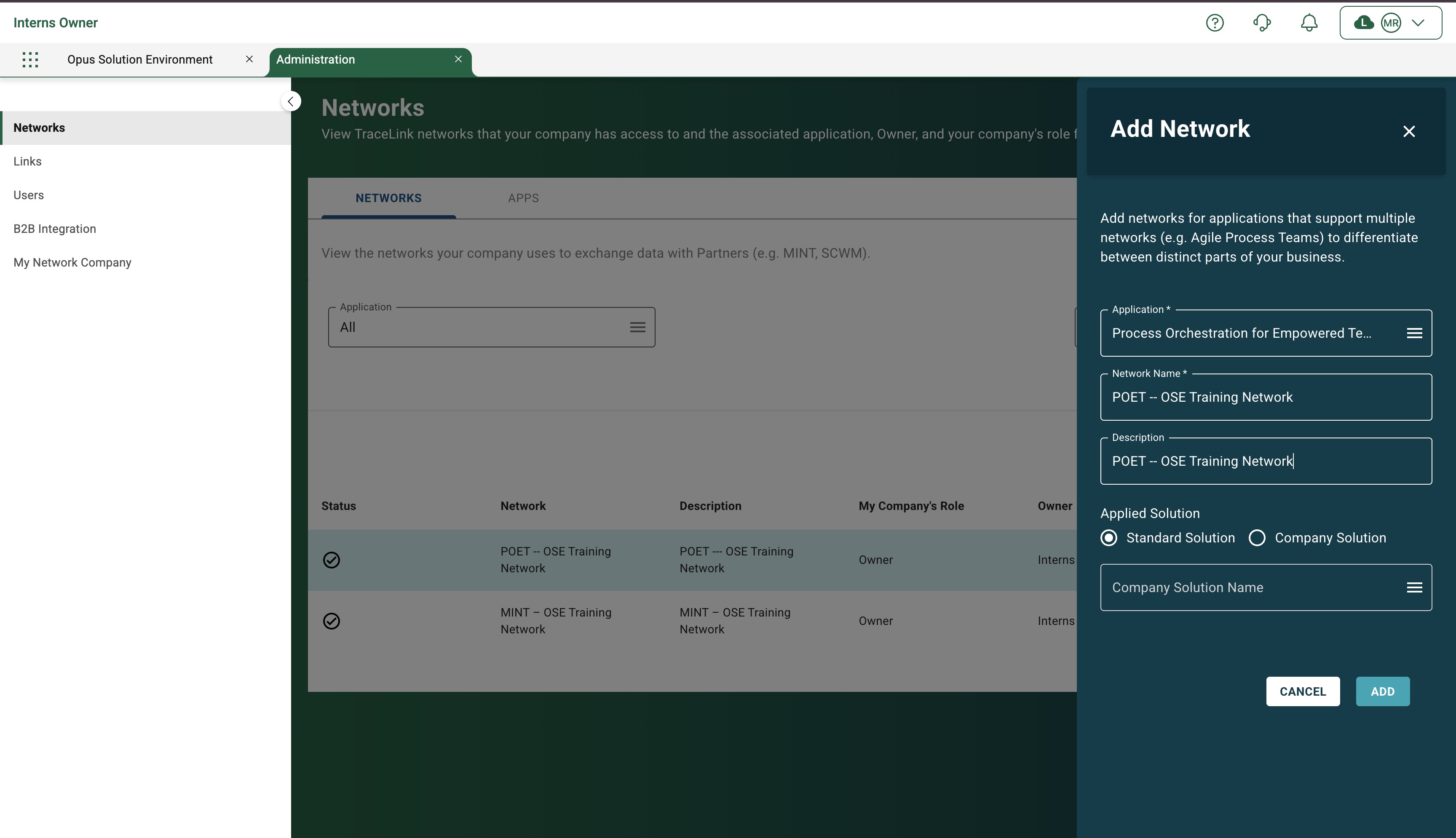Click the Owner role in the MINT row
The width and height of the screenshot is (1456, 838).
[x=876, y=621]
